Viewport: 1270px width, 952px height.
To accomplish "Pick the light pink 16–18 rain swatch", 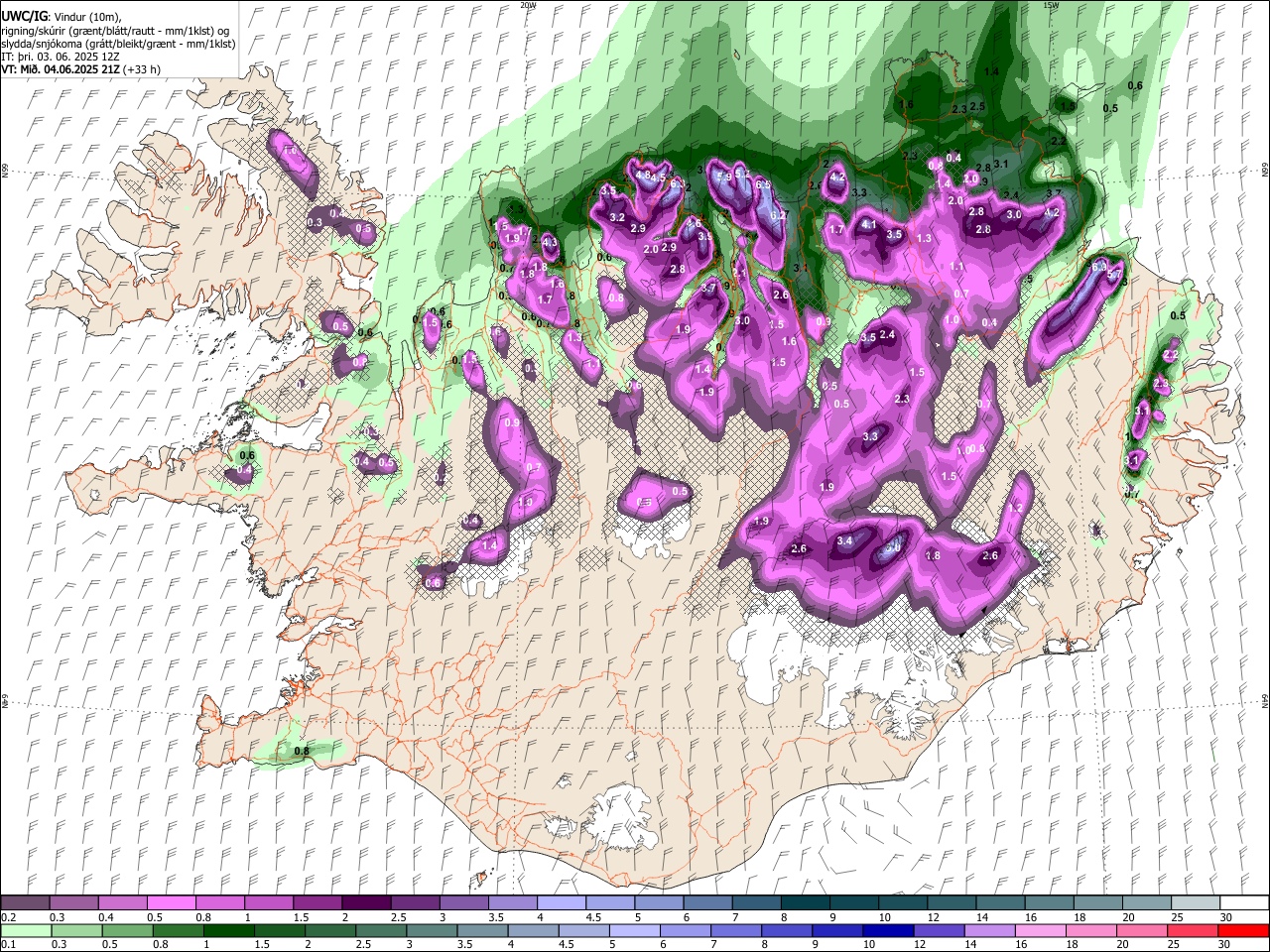I will [x=1041, y=930].
